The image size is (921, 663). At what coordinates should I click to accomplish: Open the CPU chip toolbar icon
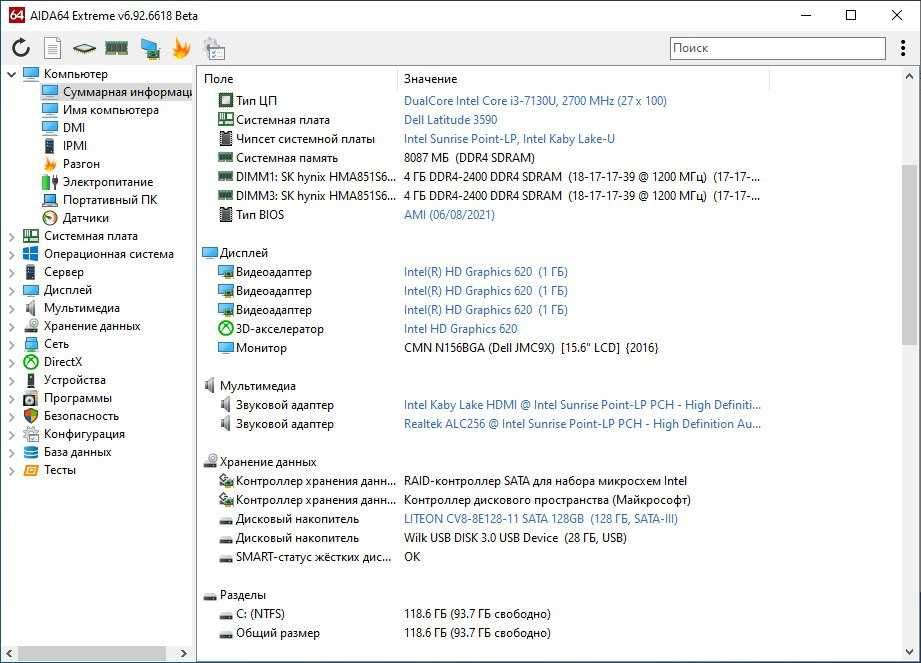(84, 48)
